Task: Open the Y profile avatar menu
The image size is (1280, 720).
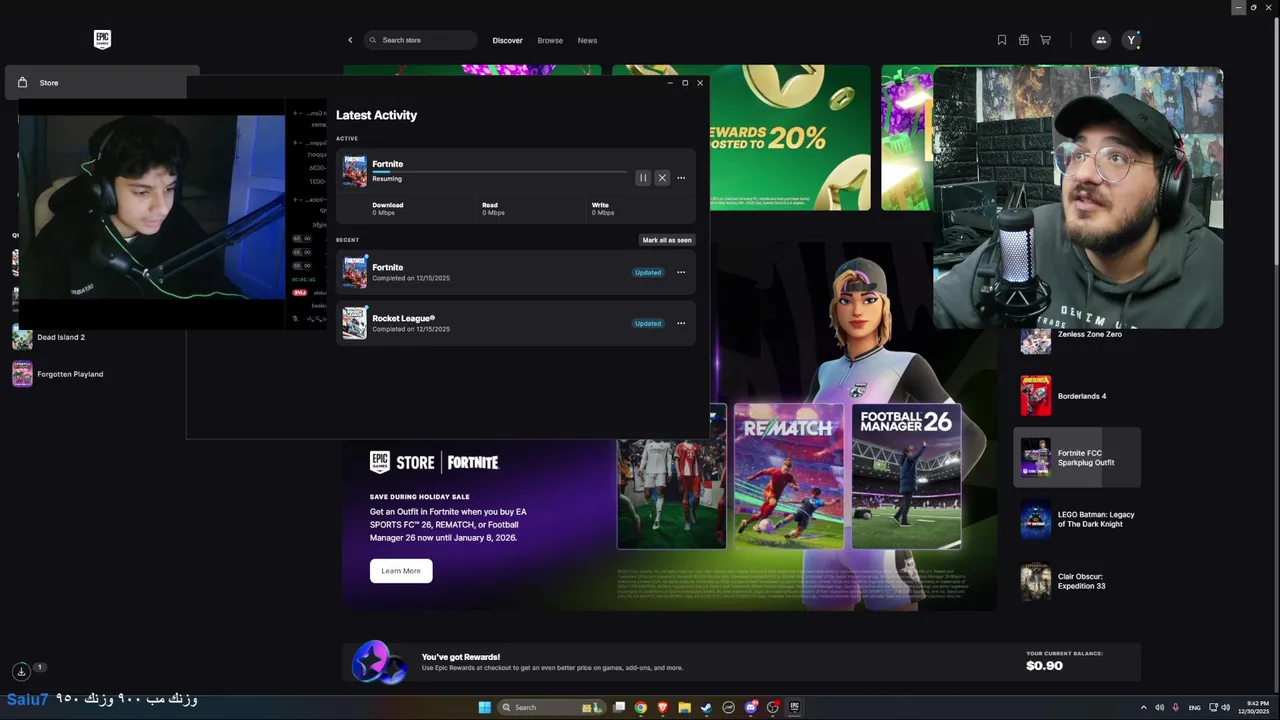Action: 1131,40
